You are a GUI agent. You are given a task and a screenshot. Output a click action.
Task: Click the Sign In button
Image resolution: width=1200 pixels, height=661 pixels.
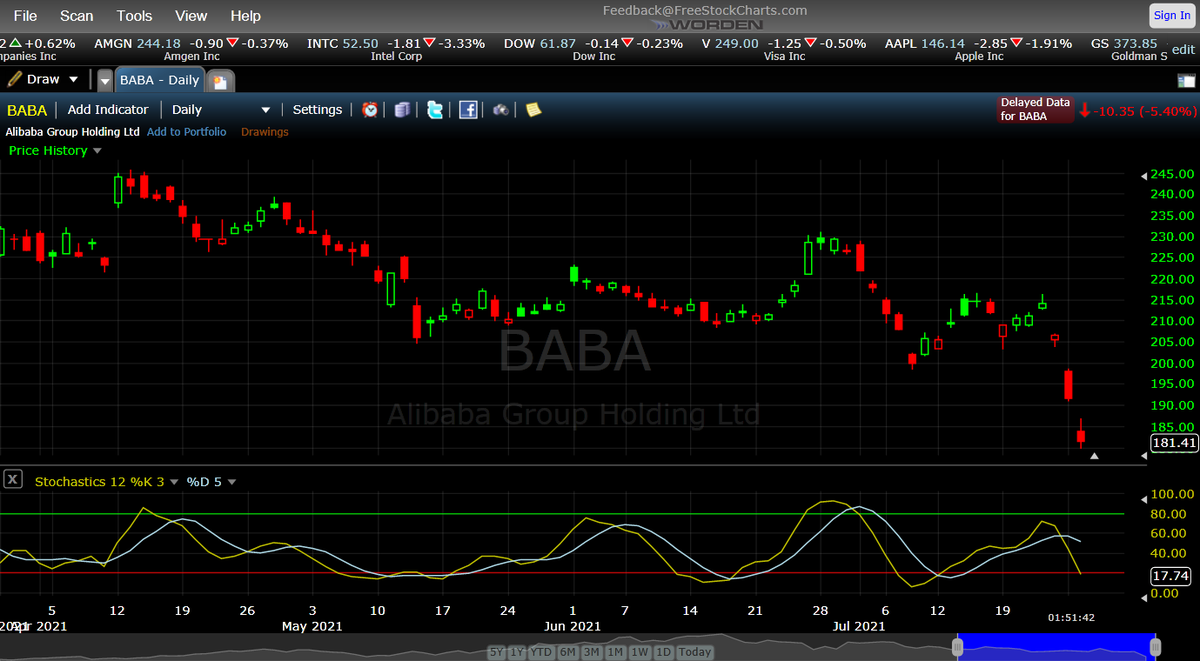(1171, 15)
